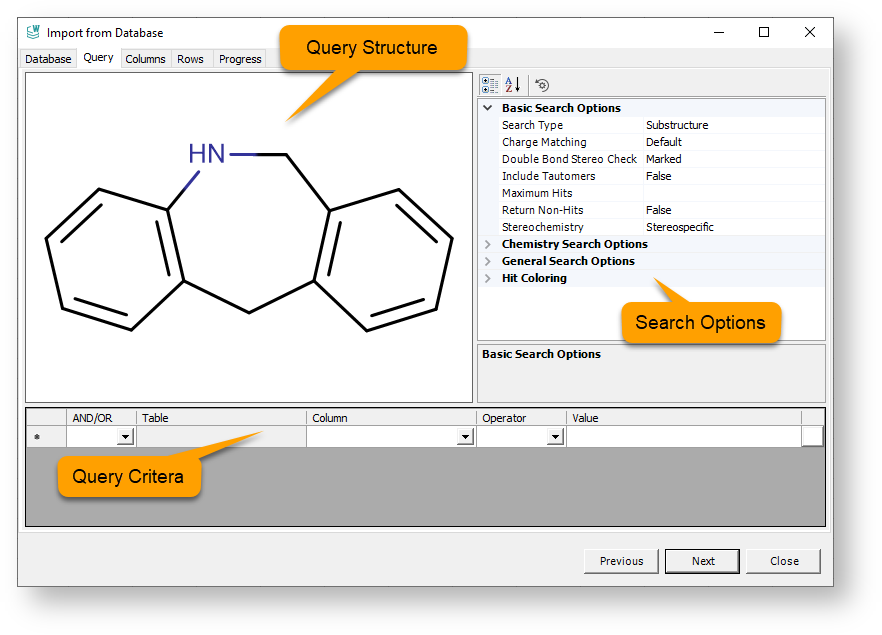Switch to categorized property view
The image size is (882, 635).
coord(490,85)
